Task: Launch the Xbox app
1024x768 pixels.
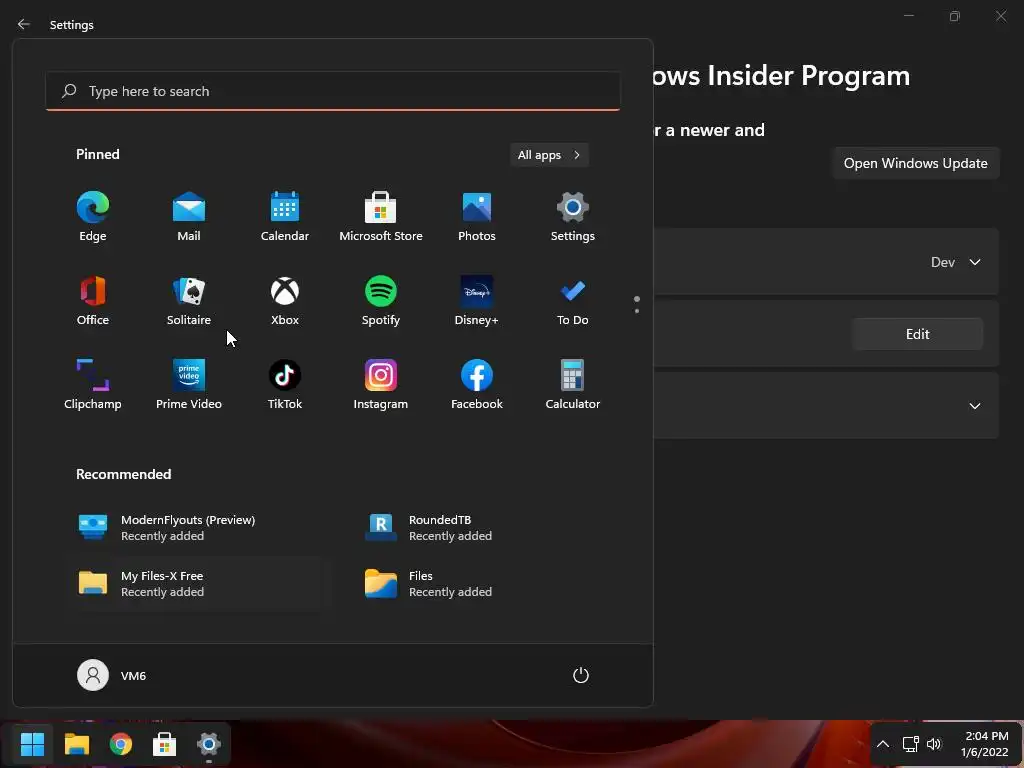Action: [x=285, y=300]
